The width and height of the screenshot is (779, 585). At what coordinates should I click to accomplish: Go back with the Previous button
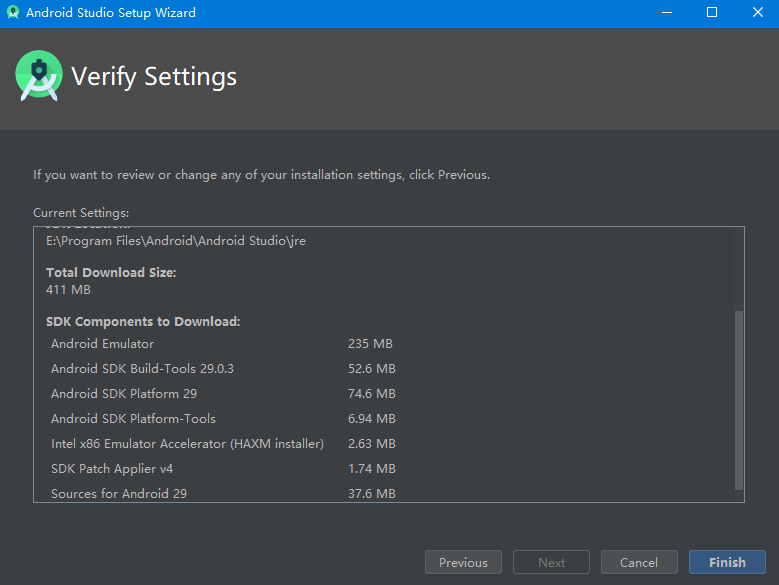point(463,562)
